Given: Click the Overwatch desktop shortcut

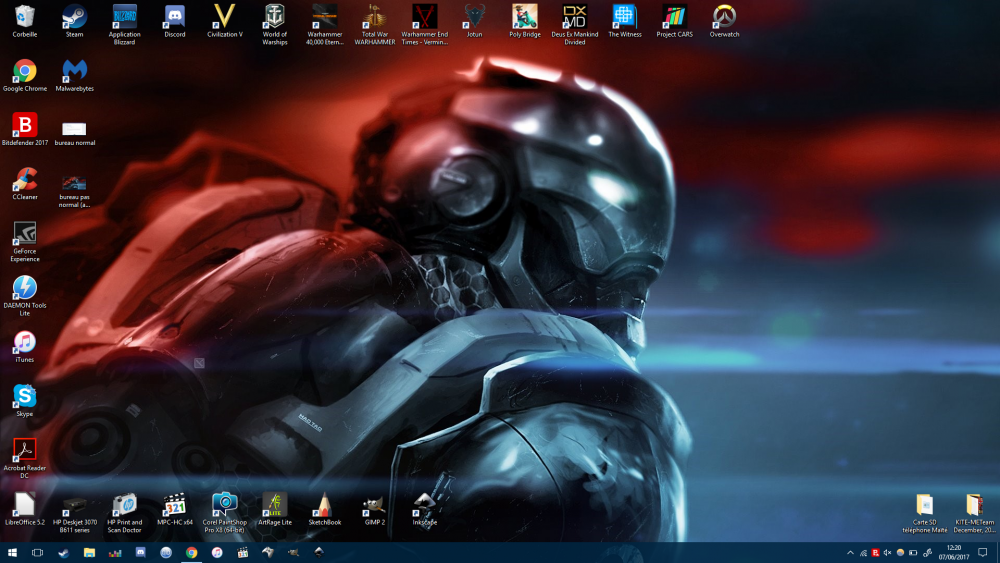Looking at the screenshot, I should [x=724, y=17].
